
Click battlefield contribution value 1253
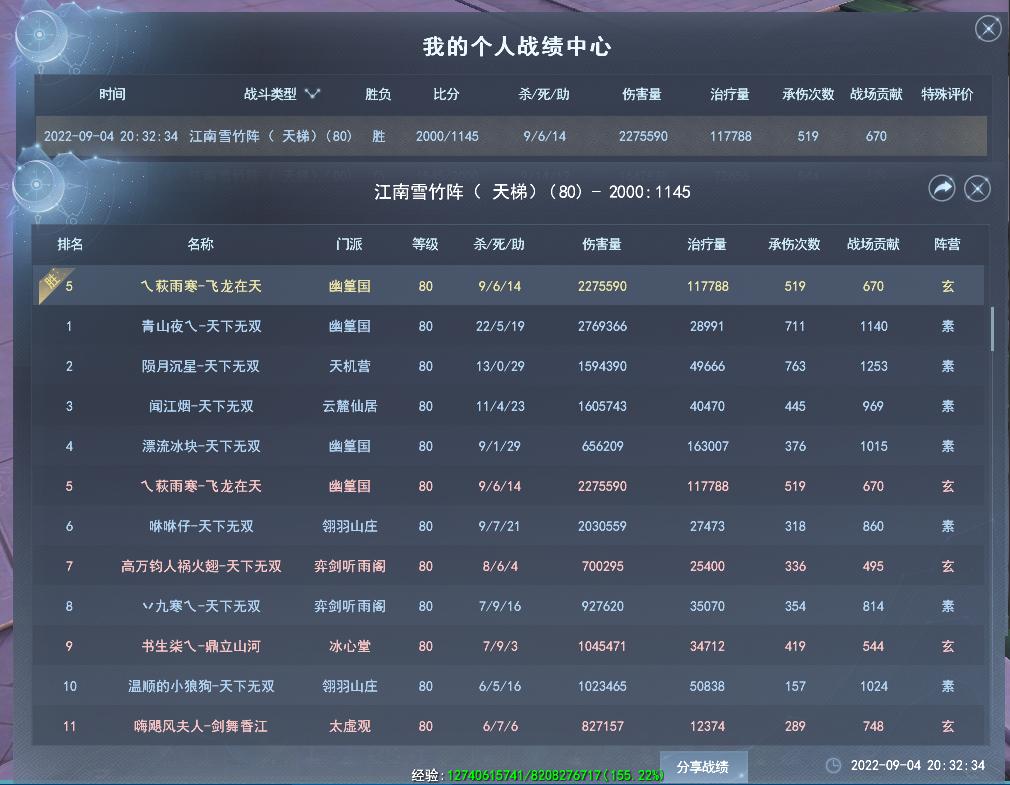873,366
